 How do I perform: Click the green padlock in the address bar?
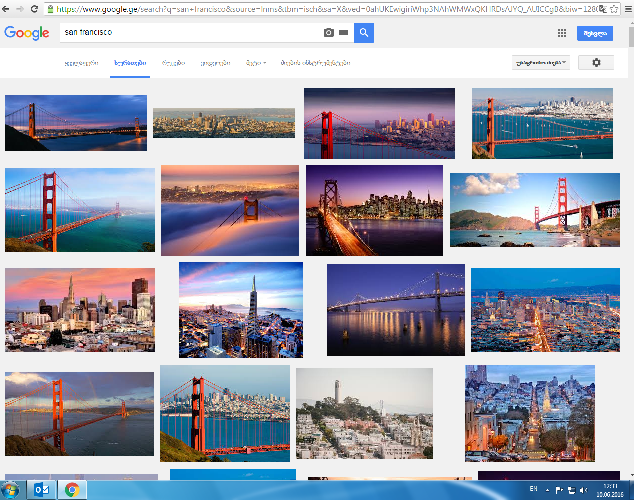(50, 9)
